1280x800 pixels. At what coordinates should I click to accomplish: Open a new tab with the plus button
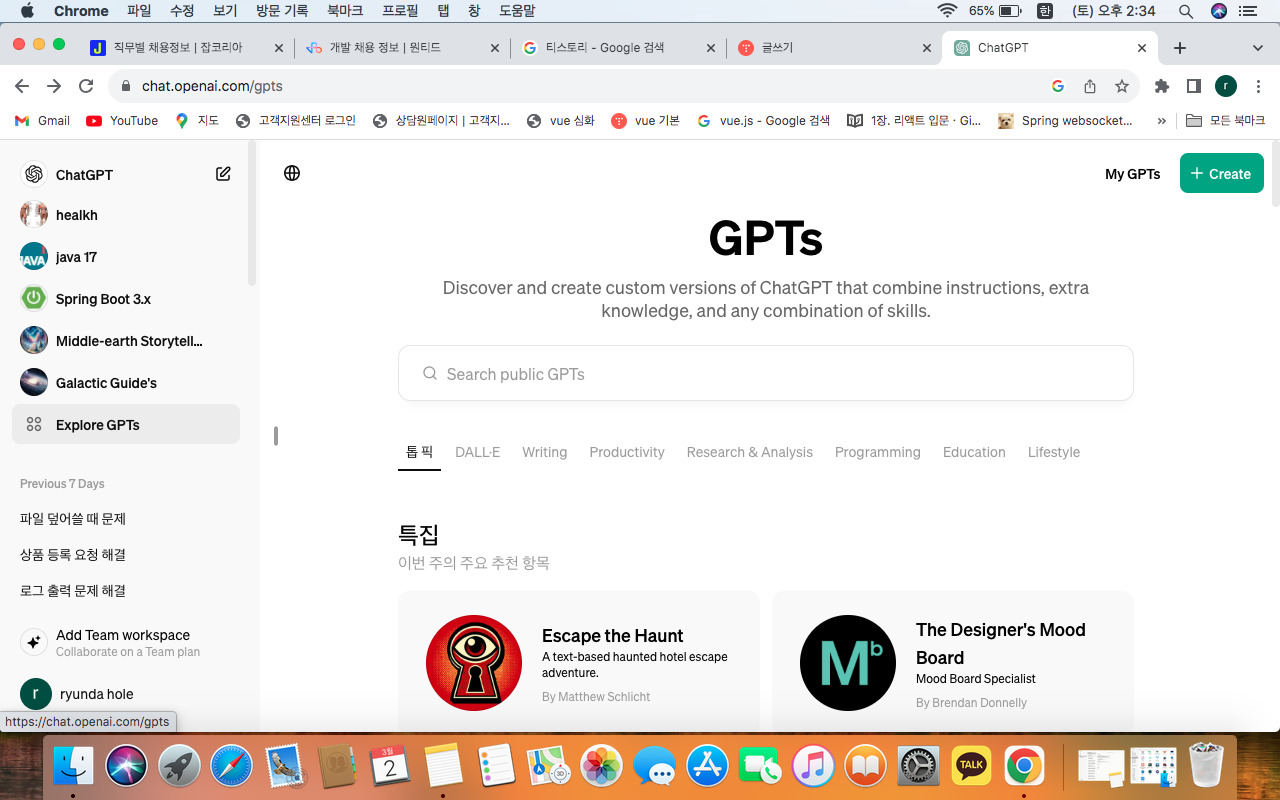(1180, 48)
